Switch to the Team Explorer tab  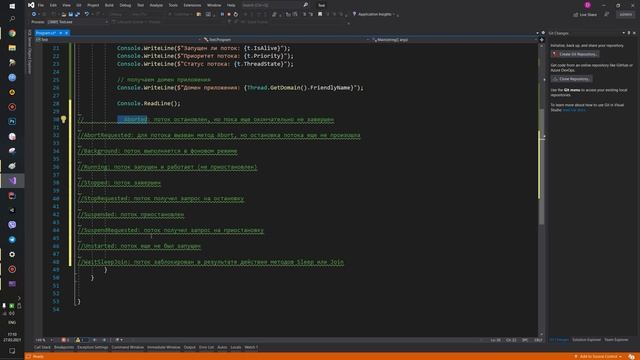tap(616, 340)
